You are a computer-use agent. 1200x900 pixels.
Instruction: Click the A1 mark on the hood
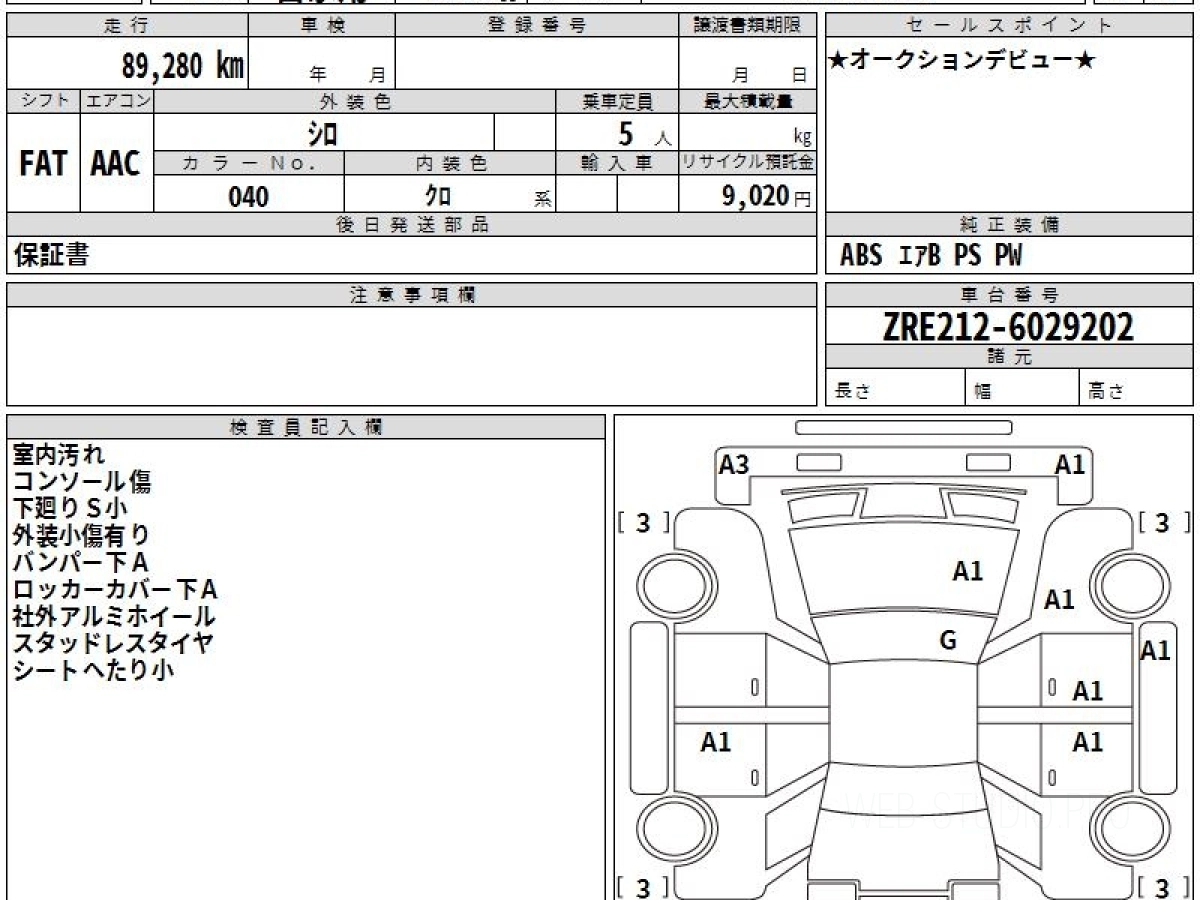pos(968,571)
